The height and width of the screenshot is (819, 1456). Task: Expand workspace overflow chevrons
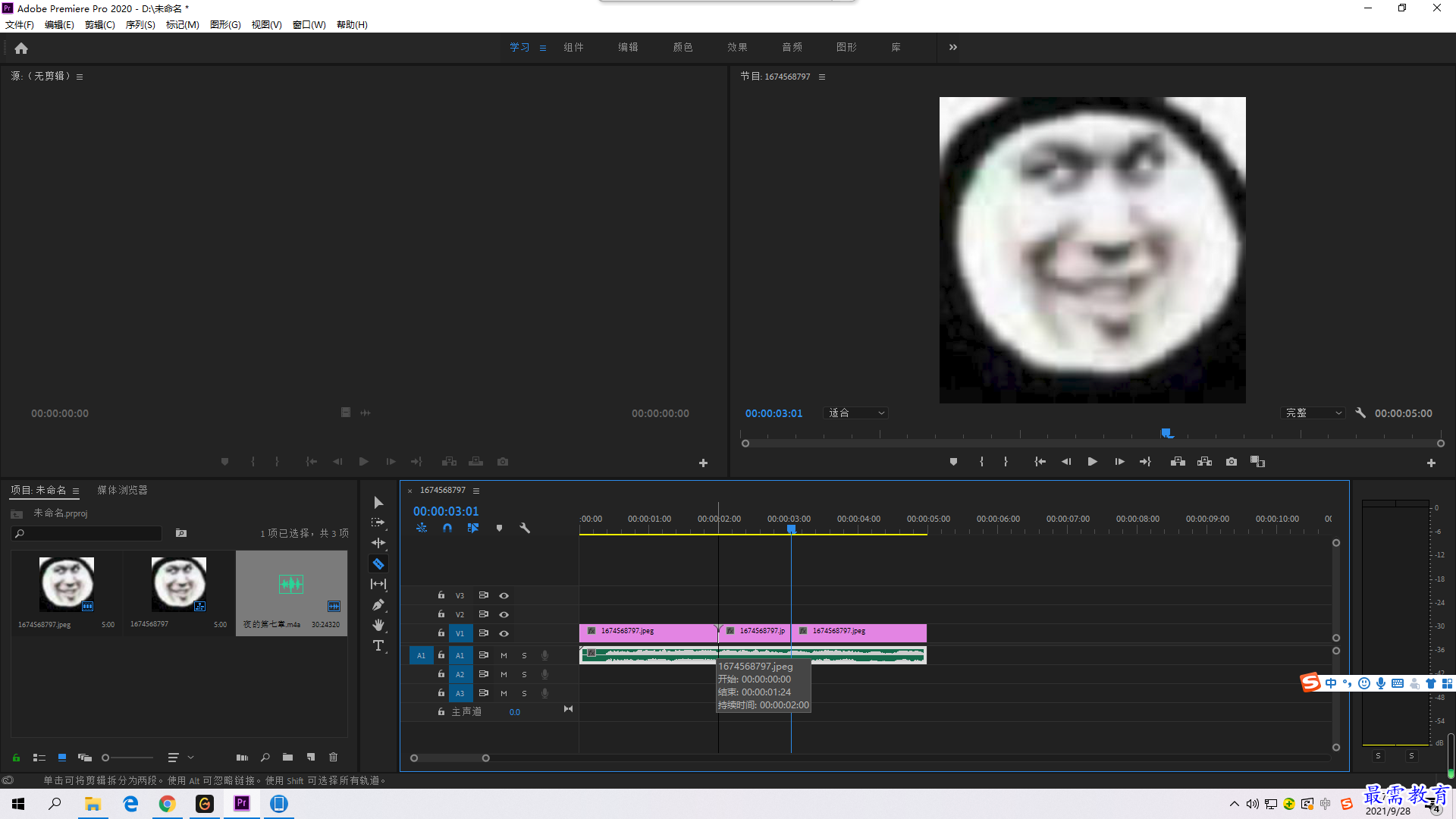(953, 47)
